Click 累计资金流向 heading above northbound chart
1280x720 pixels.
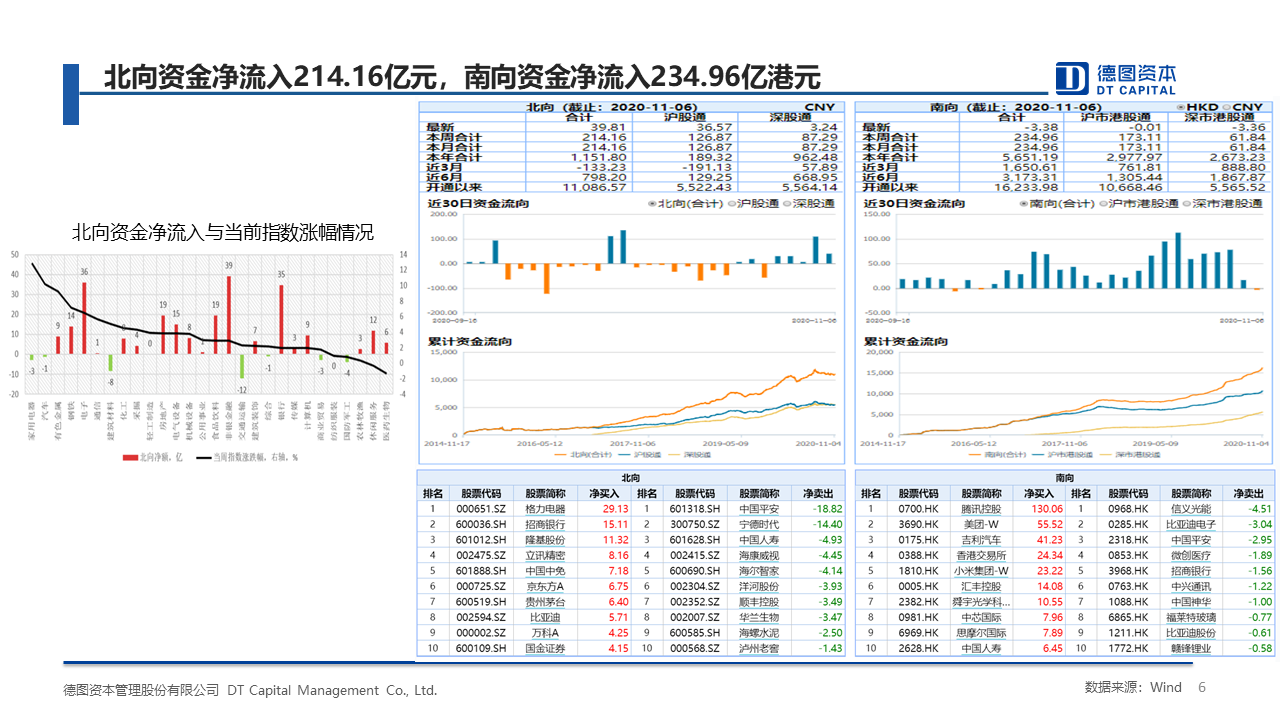pos(470,342)
